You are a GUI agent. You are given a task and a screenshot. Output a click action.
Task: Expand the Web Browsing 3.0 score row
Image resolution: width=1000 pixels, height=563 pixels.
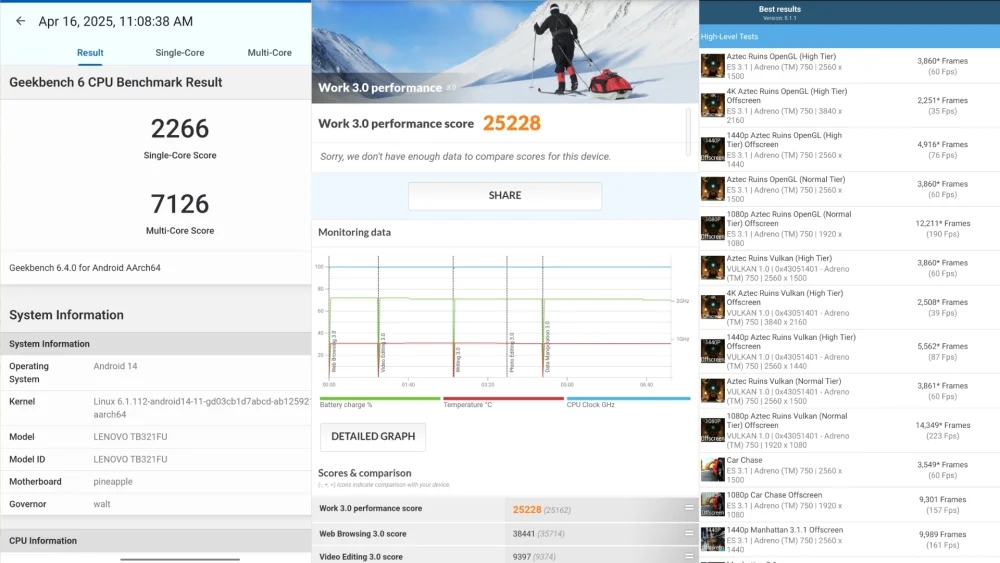[x=688, y=534]
